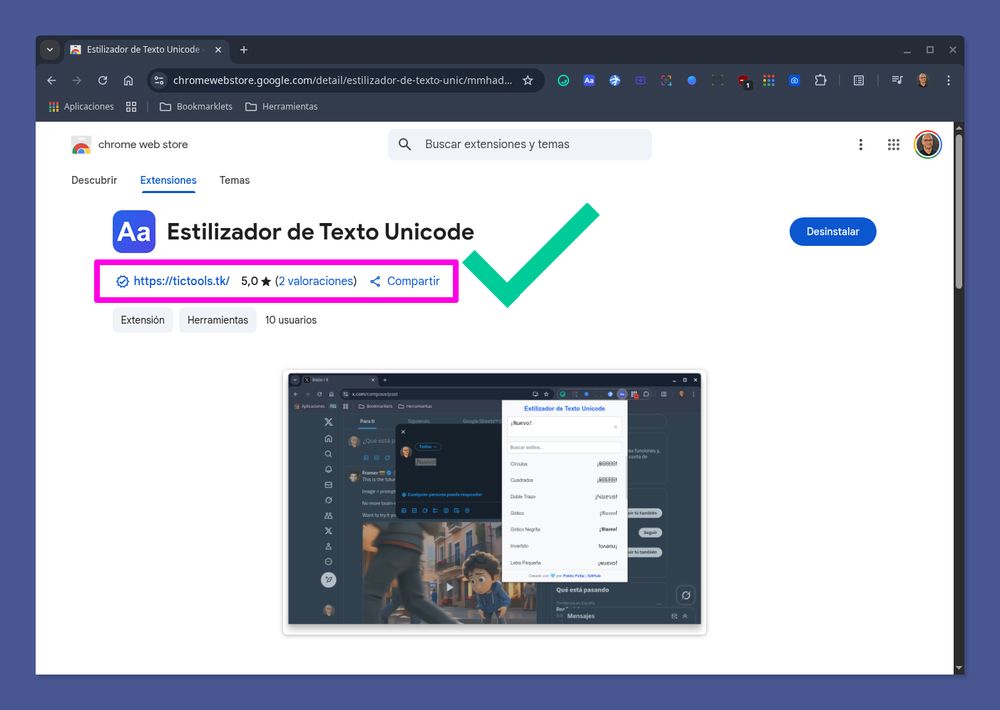The width and height of the screenshot is (1000, 710).
Task: Click the Herramientas category chip
Action: (217, 320)
